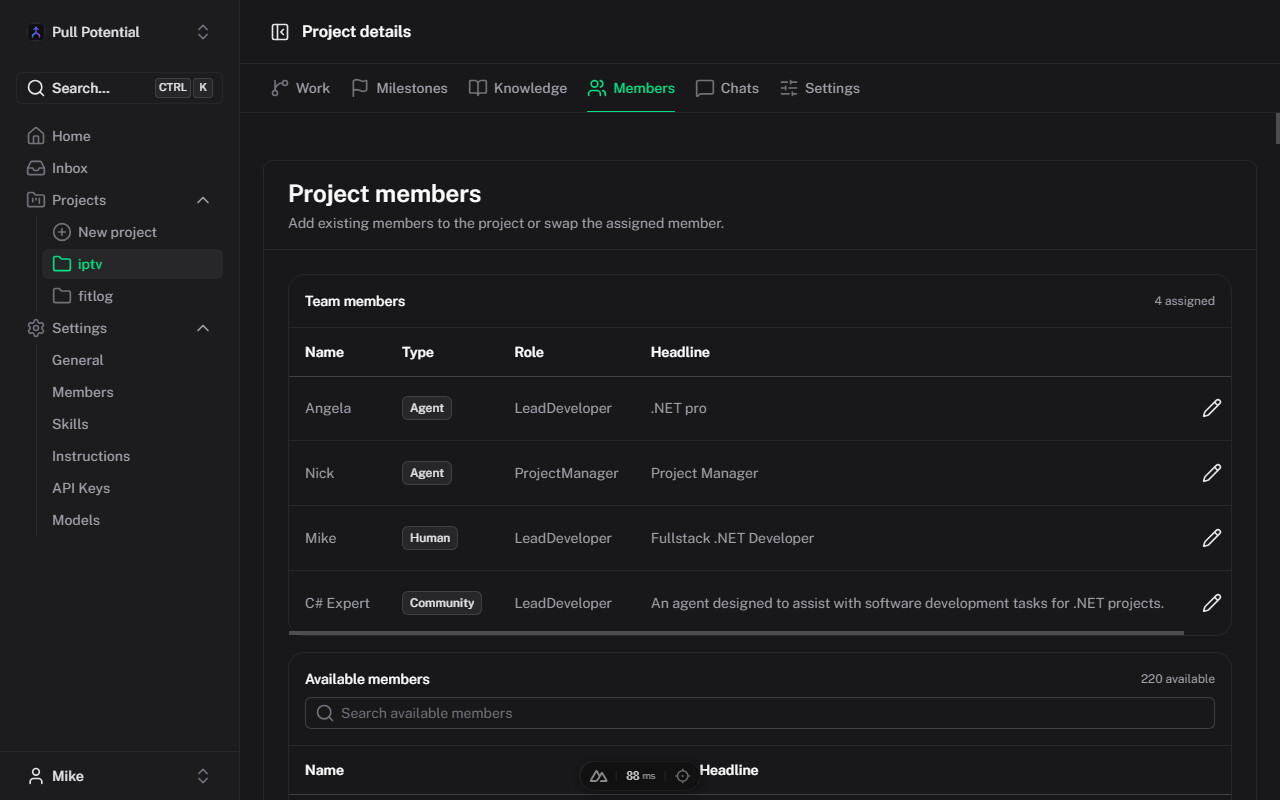The width and height of the screenshot is (1280, 800).
Task: Click the Nuxt devtools logo icon
Action: click(x=599, y=776)
